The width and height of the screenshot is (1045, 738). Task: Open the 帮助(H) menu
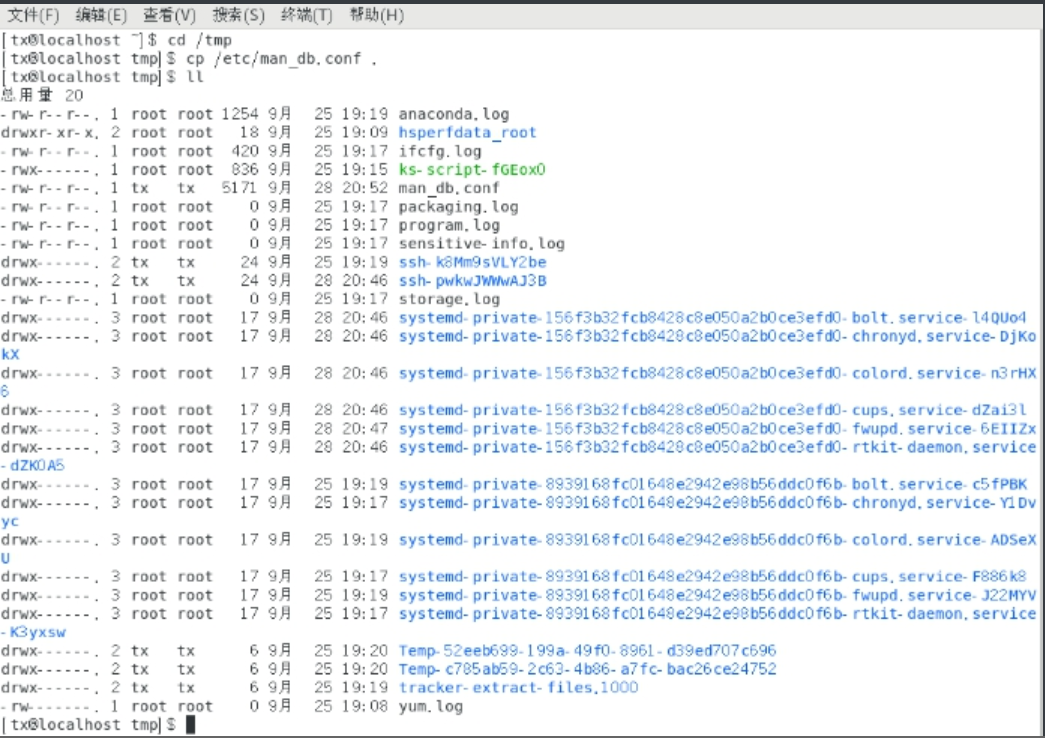(377, 15)
